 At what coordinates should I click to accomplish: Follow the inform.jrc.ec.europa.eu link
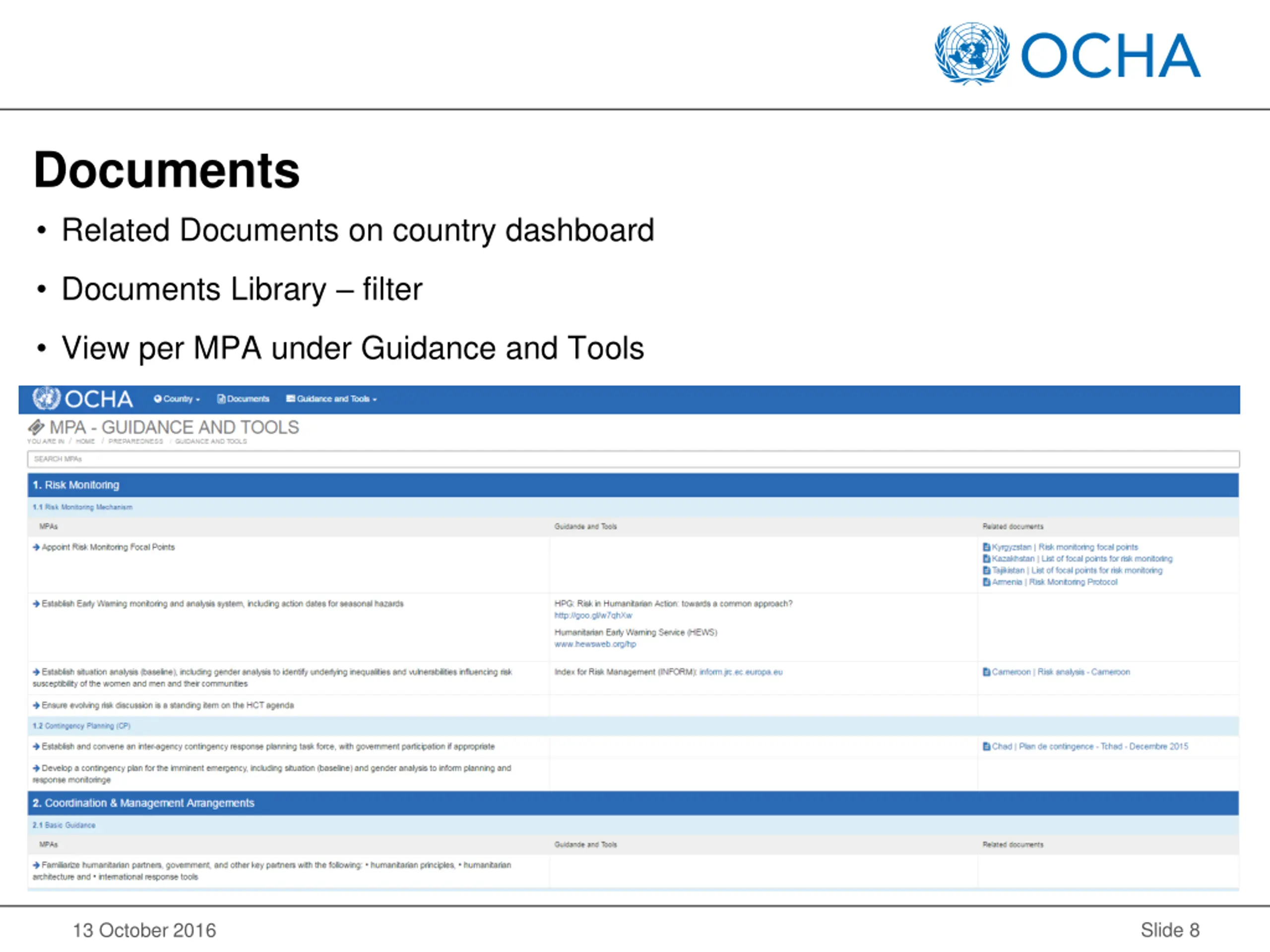coord(741,672)
